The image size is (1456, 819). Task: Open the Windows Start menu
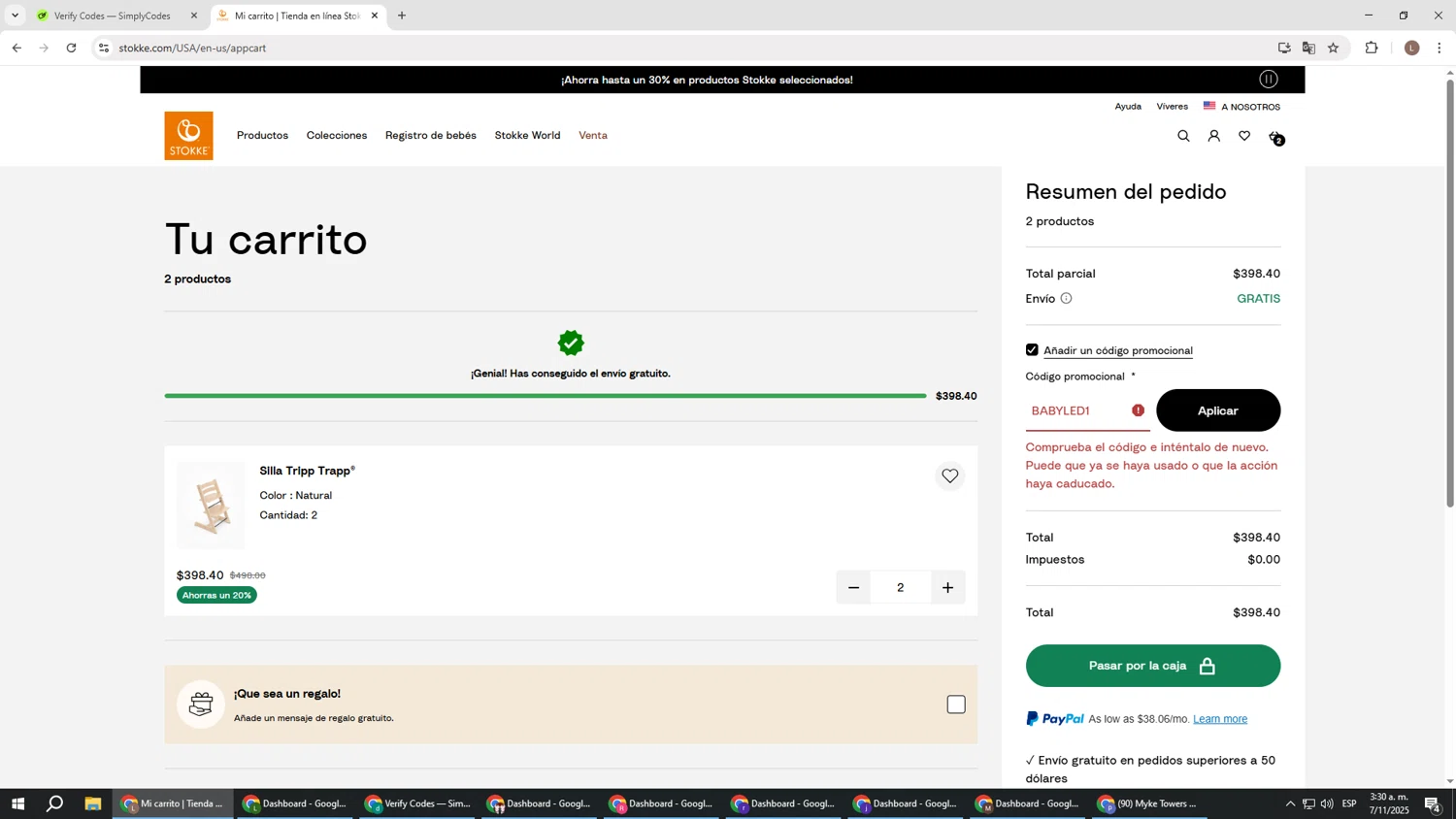click(x=17, y=803)
